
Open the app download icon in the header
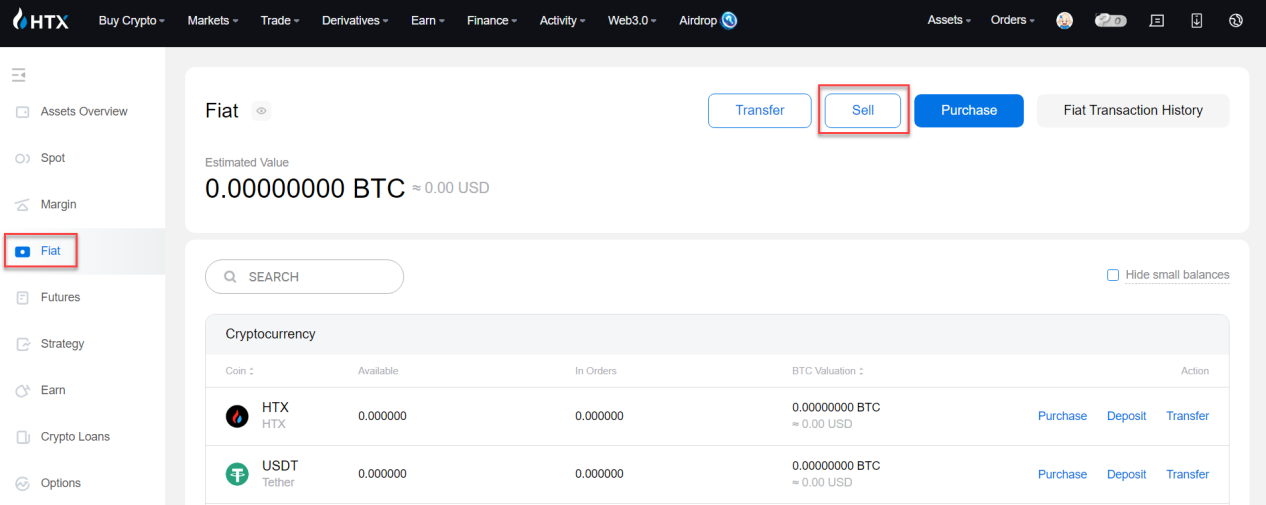click(1197, 20)
